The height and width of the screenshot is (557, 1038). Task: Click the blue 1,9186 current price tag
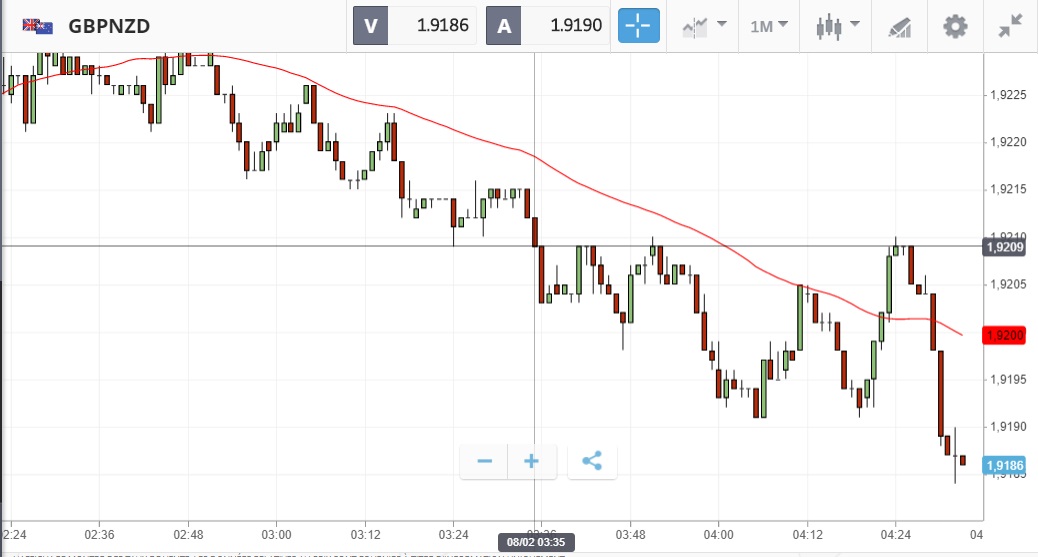tap(1005, 465)
